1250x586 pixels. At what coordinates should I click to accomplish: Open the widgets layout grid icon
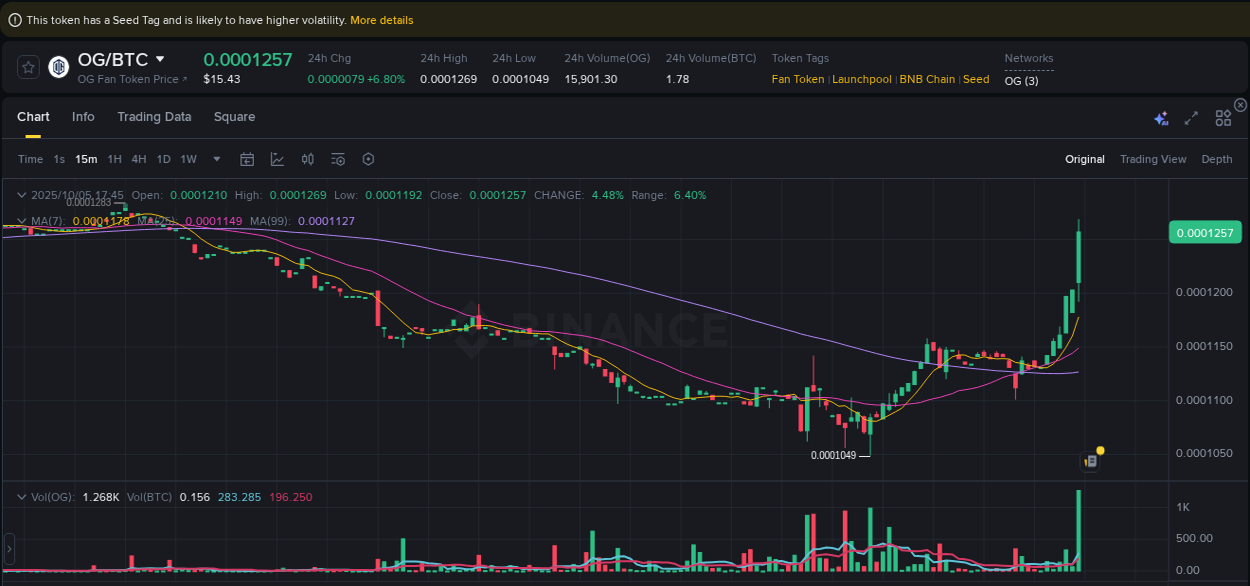[1223, 117]
